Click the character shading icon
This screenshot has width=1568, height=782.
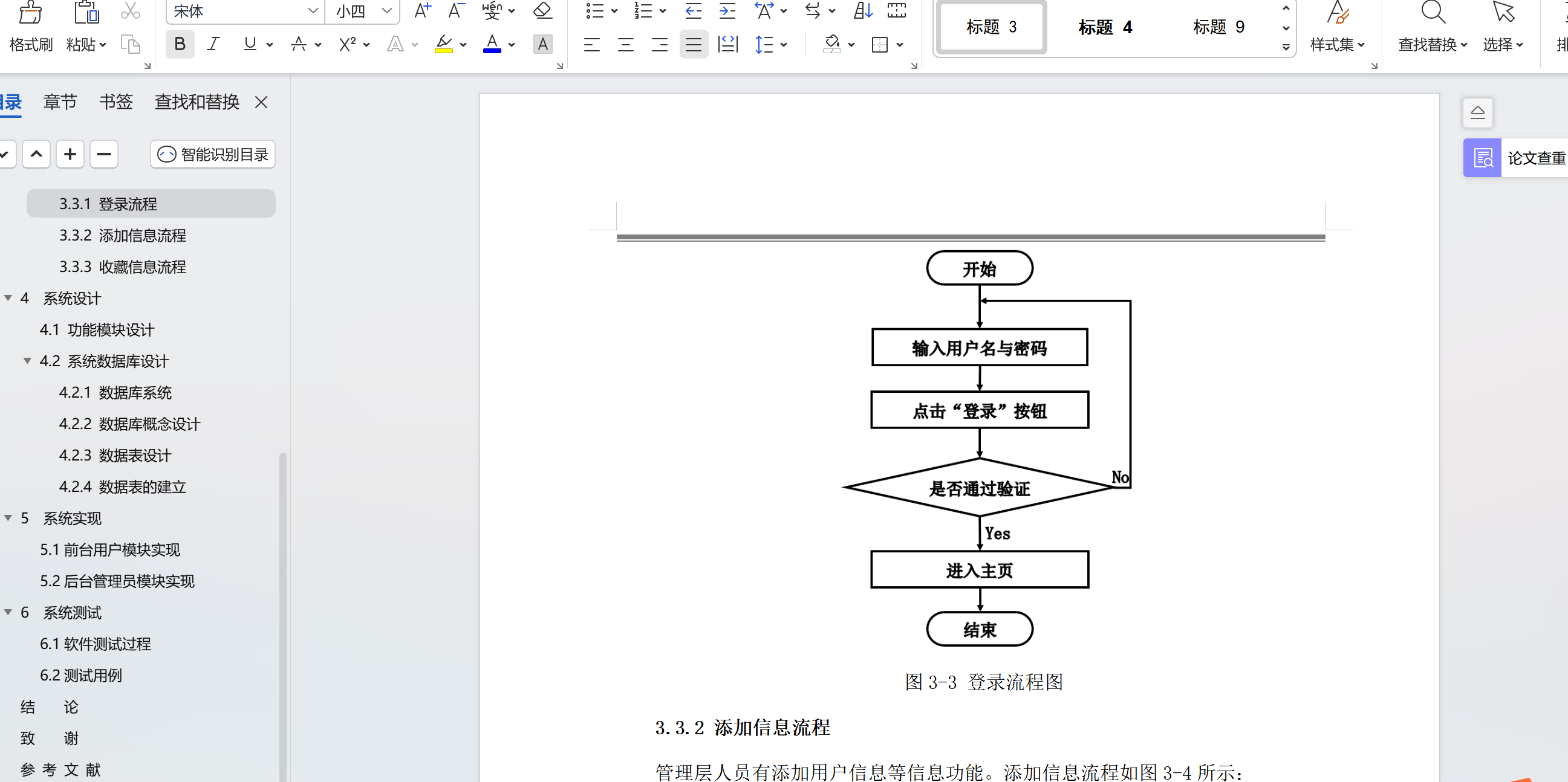(542, 44)
